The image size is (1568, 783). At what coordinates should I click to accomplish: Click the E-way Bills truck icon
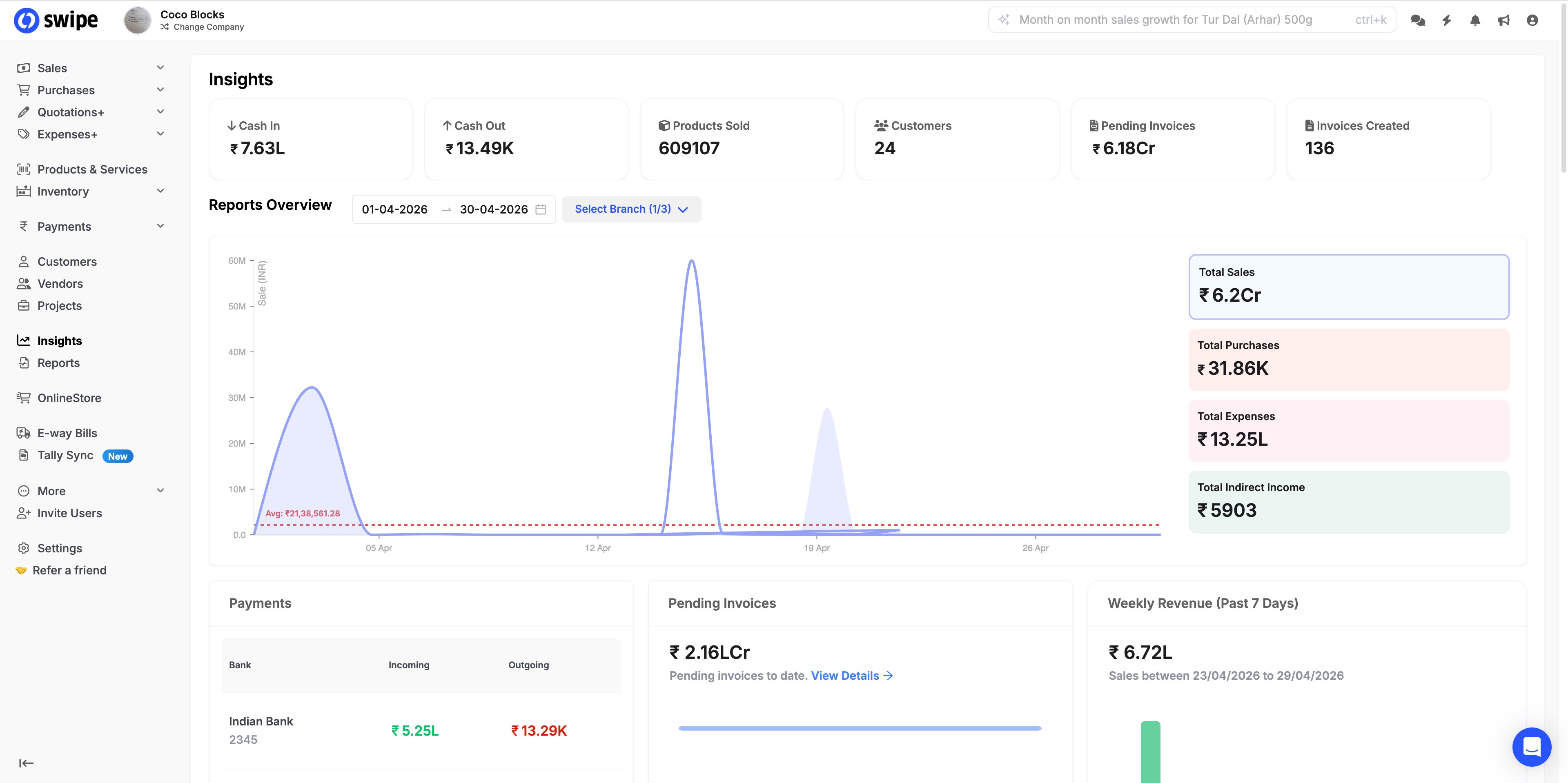click(24, 433)
